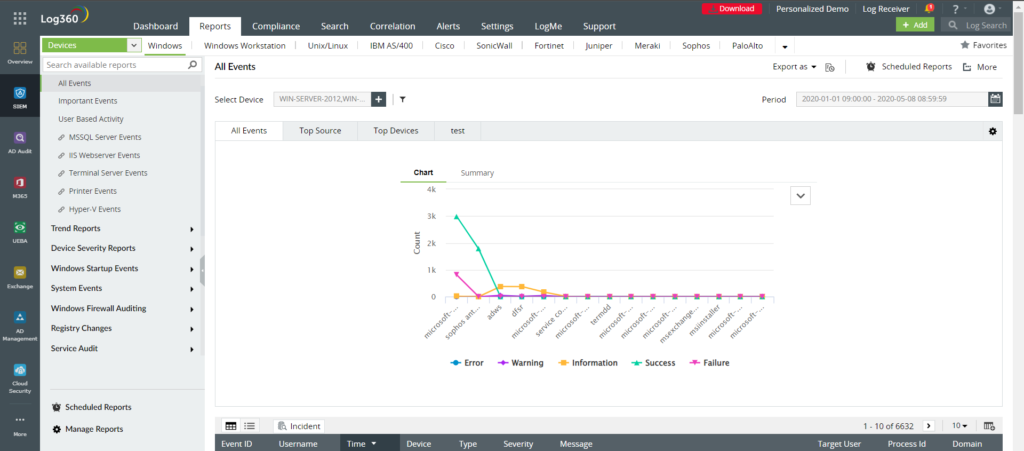Switch to Top Source tab

click(x=320, y=131)
